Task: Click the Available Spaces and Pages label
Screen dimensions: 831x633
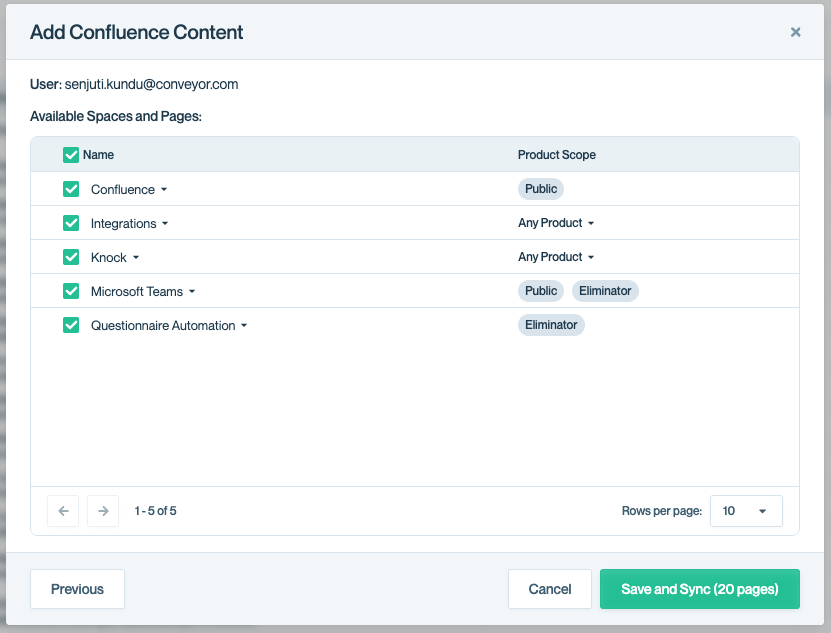Action: pos(116,116)
